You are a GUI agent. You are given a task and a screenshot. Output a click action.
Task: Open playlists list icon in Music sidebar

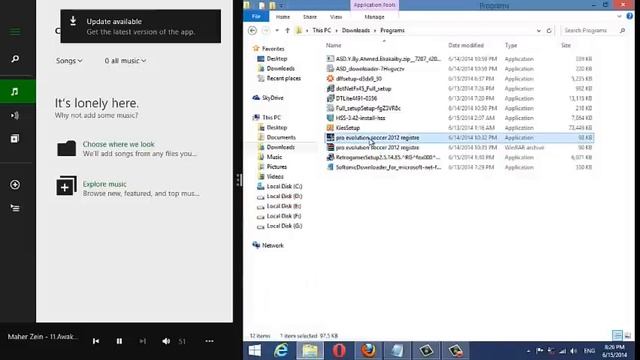[x=15, y=208]
